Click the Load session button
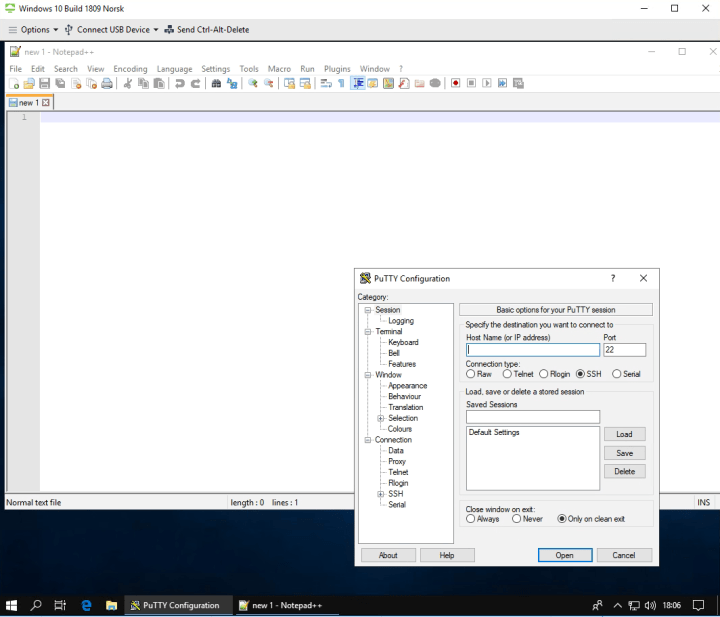The image size is (720, 617). click(624, 434)
